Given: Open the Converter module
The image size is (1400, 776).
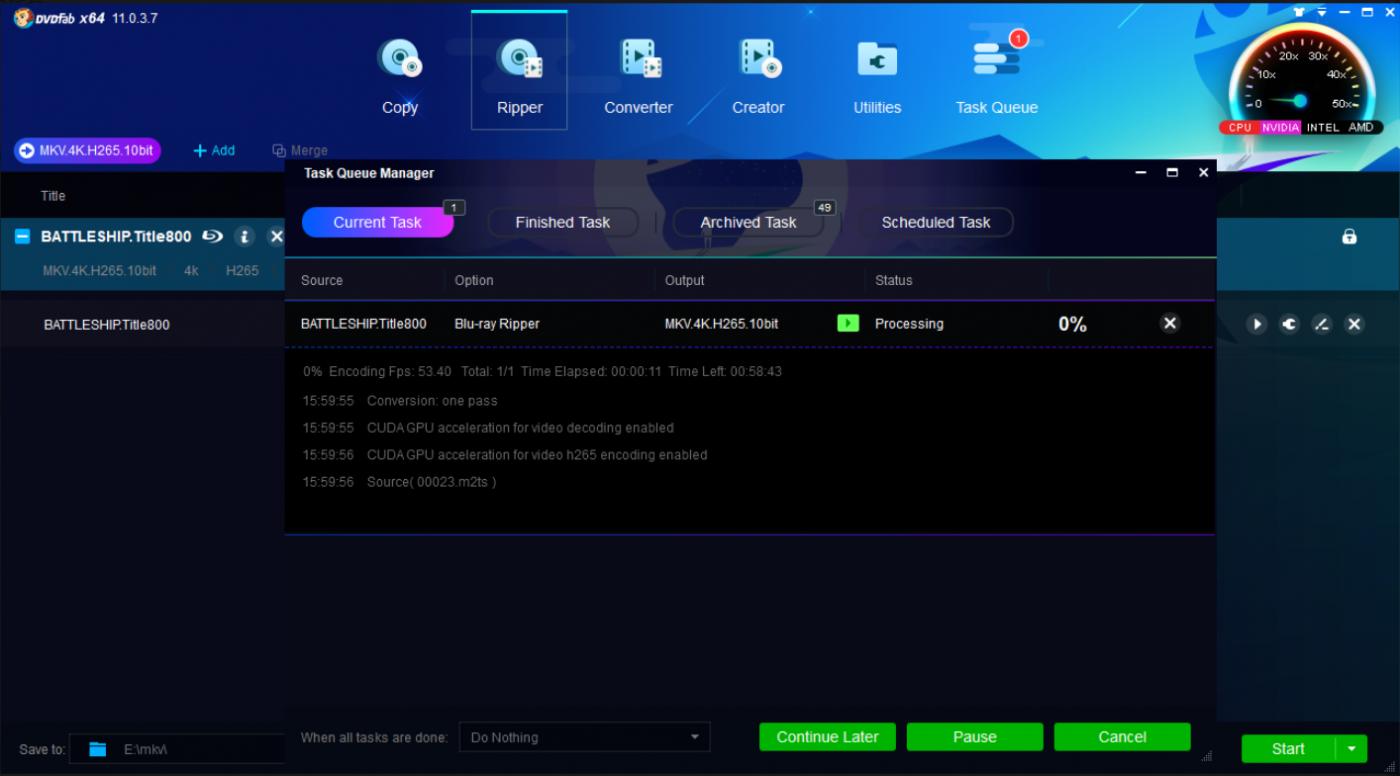Looking at the screenshot, I should click(638, 74).
